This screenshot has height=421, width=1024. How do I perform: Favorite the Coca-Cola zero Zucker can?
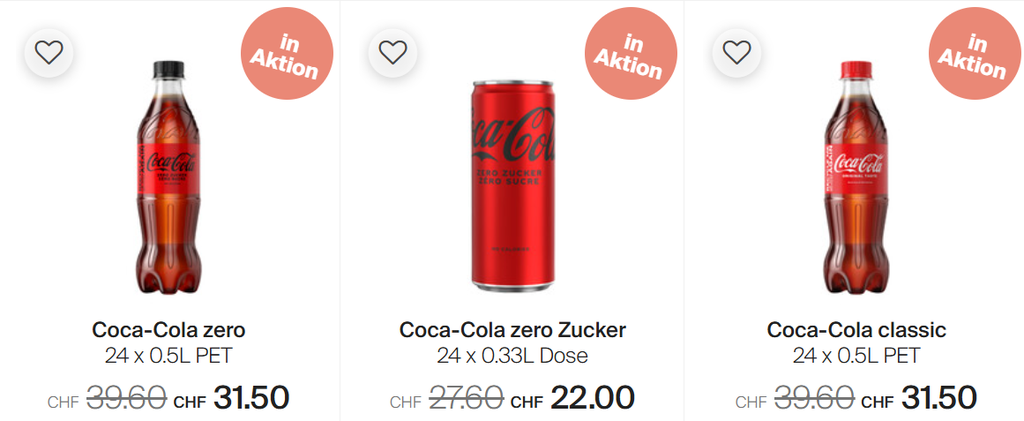coord(393,52)
